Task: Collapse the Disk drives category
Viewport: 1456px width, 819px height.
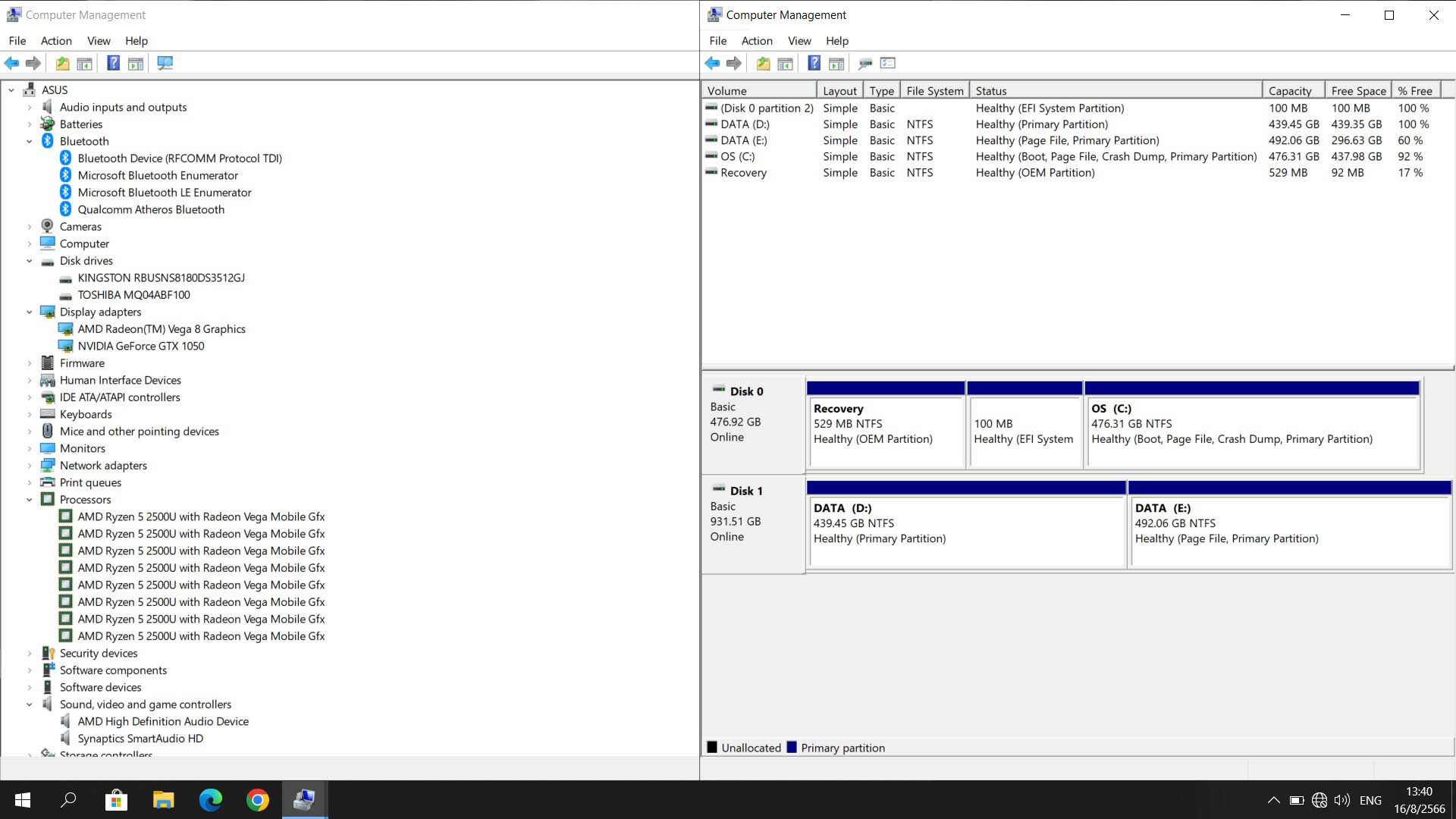Action: tap(30, 261)
